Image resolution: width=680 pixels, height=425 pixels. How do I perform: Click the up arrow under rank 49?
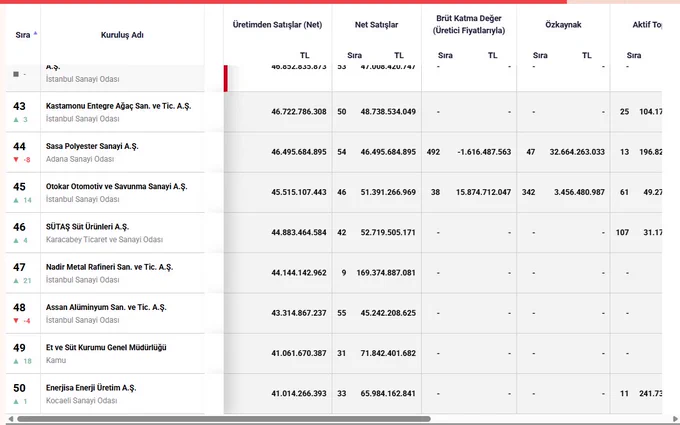[x=16, y=361]
